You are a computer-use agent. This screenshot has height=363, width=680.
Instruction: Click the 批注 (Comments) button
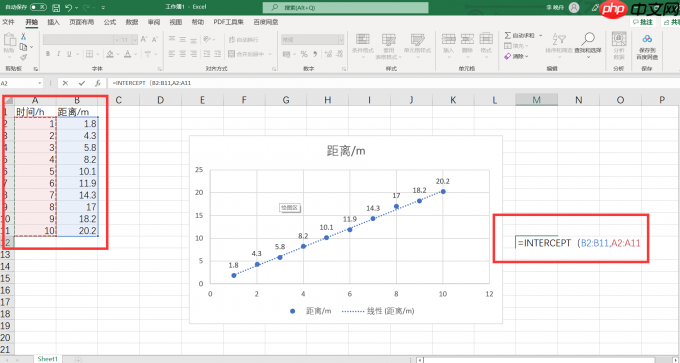(x=643, y=22)
